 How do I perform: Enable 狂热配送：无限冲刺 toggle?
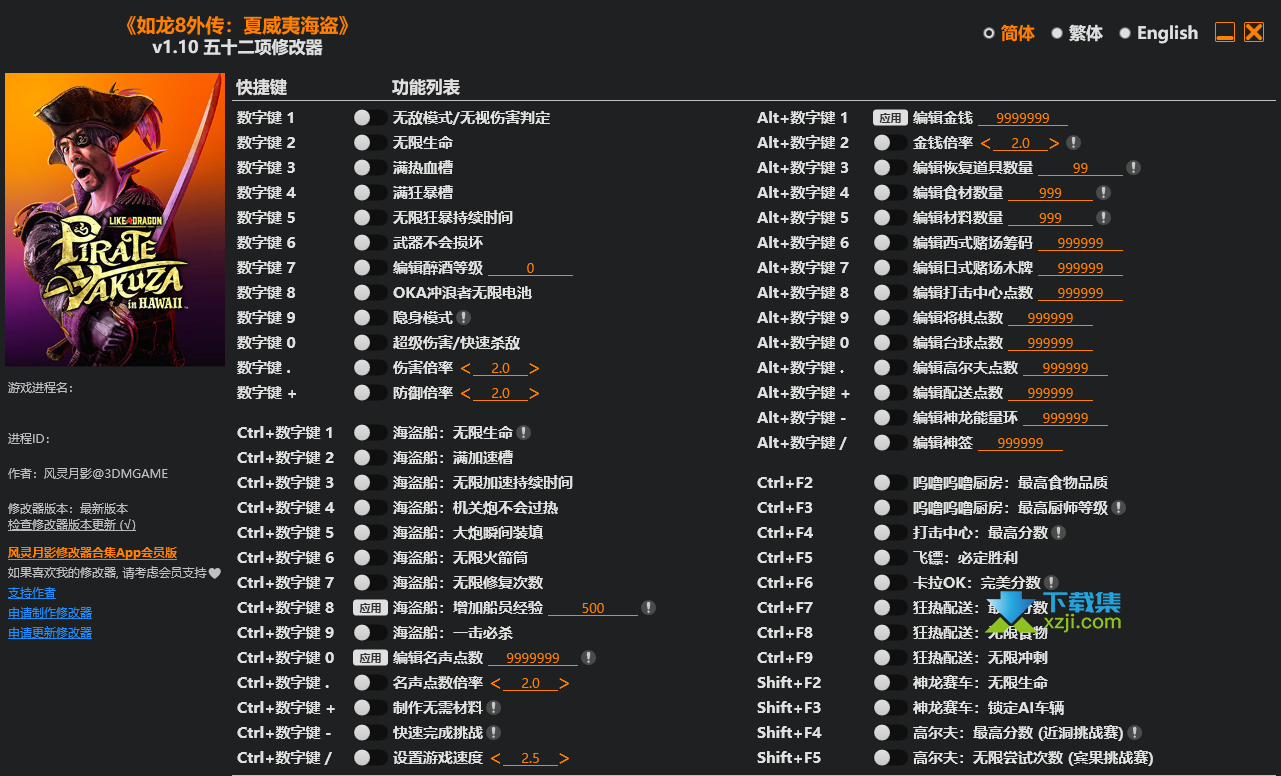click(890, 658)
